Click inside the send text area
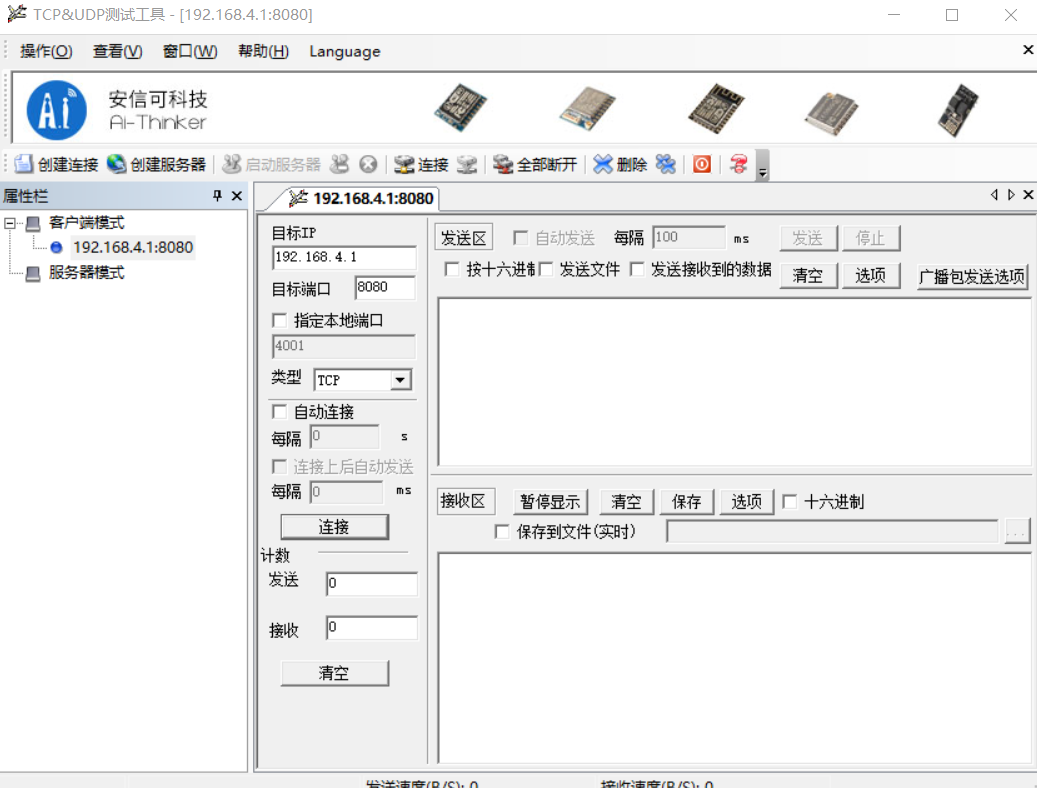1037x788 pixels. tap(734, 382)
